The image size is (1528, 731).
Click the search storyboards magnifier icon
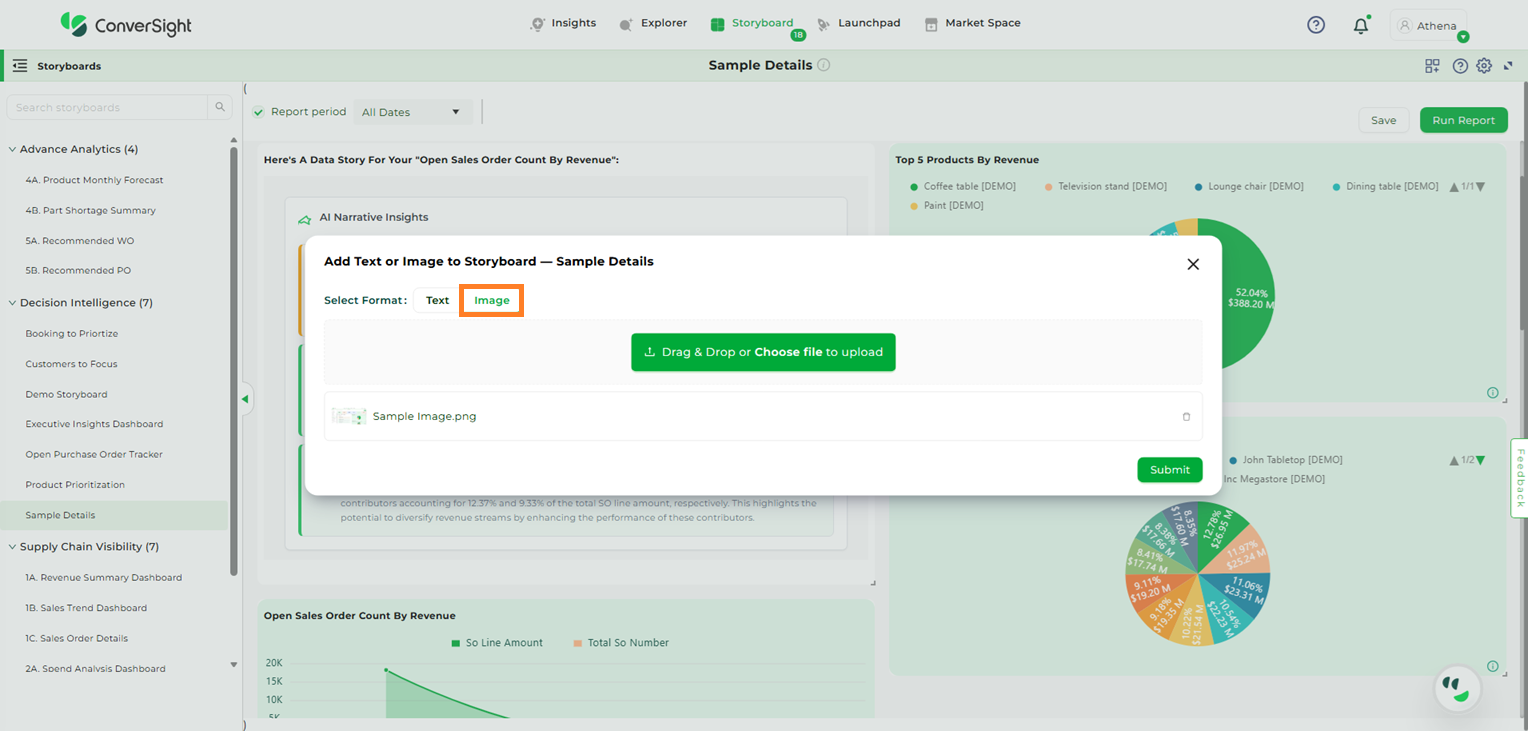tap(220, 108)
